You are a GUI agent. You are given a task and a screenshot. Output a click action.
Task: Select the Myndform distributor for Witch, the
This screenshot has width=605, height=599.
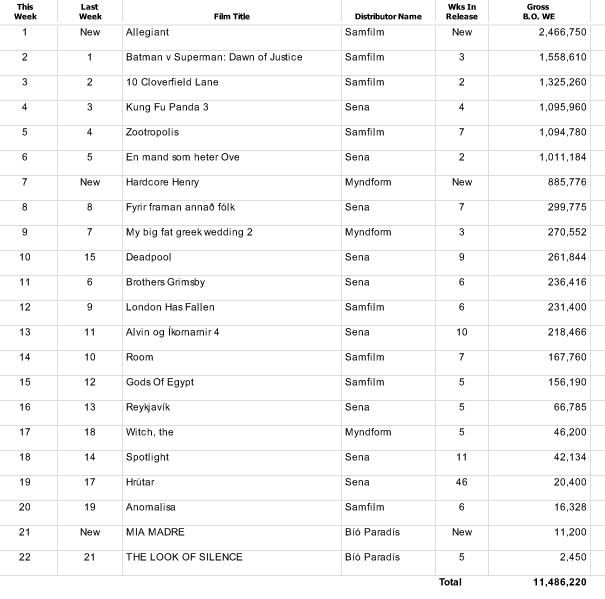[x=368, y=432]
